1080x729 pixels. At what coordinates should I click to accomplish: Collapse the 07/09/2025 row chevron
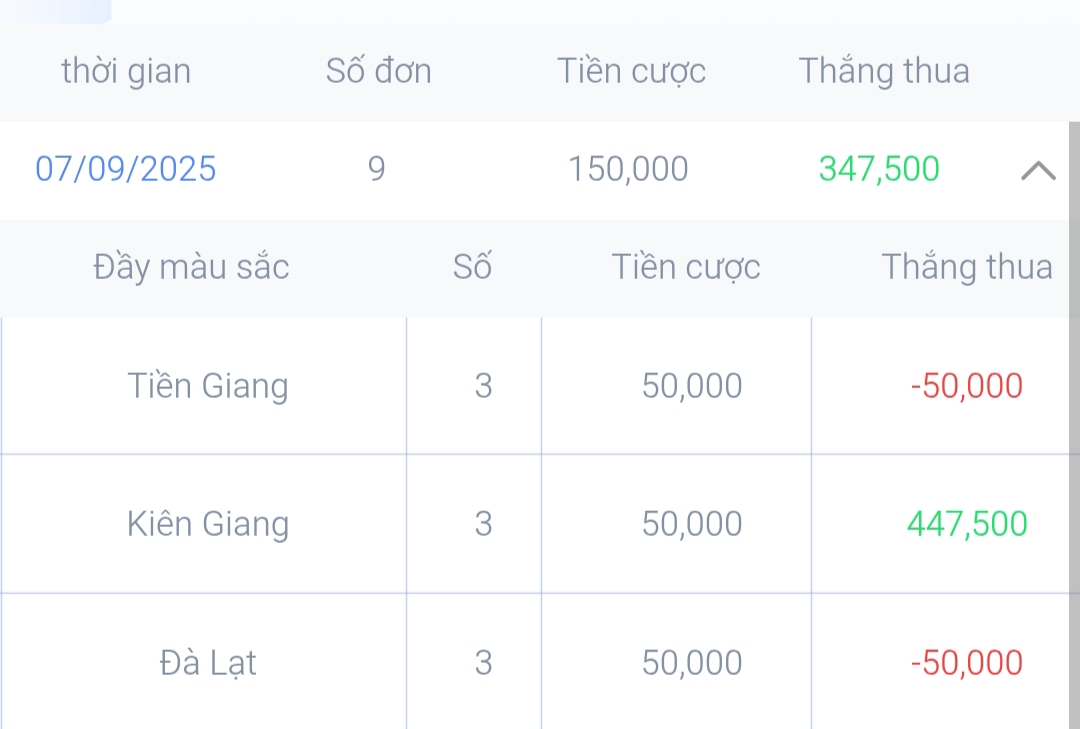1038,171
